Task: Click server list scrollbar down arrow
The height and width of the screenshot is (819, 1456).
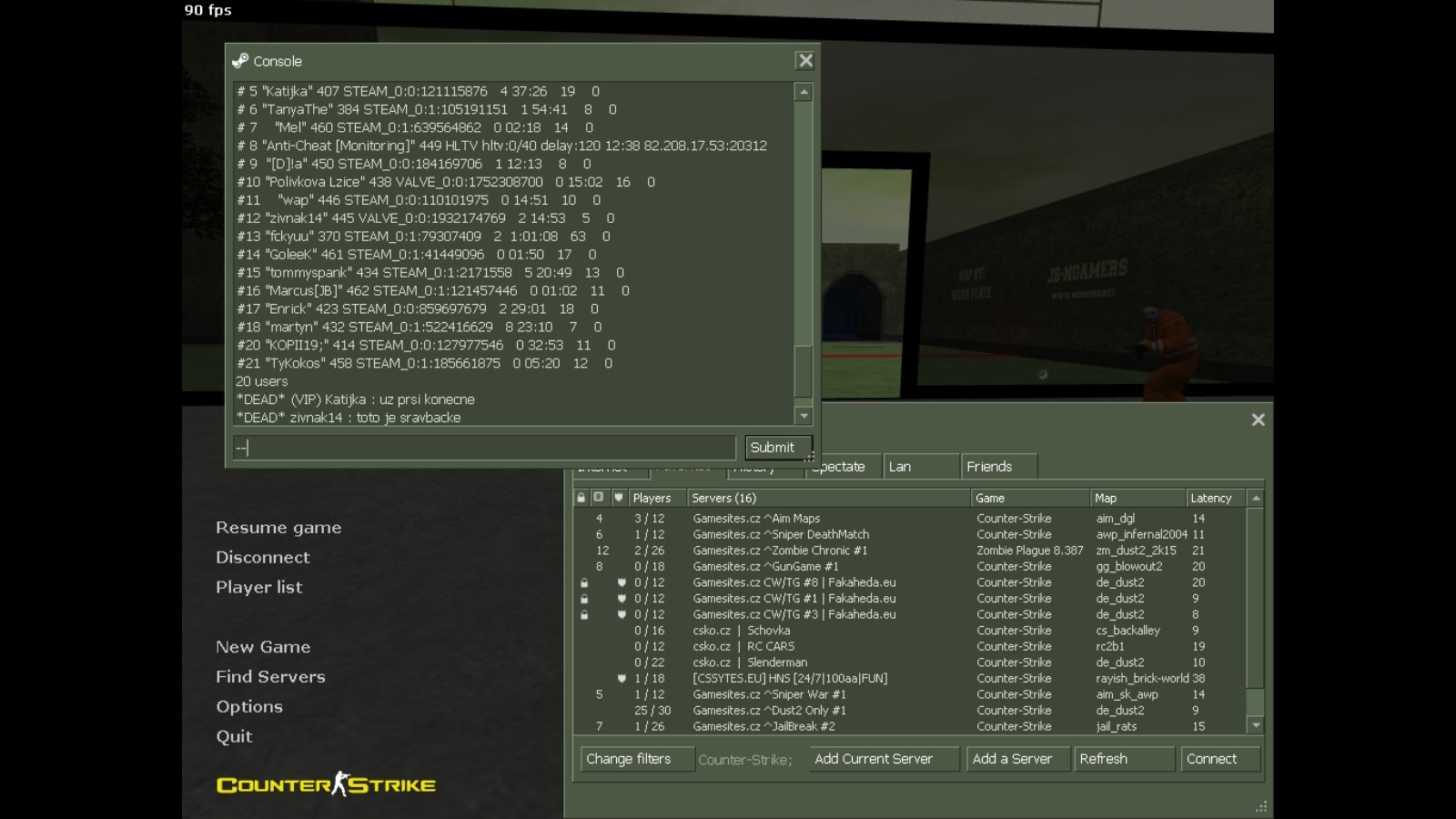Action: pos(1256,725)
